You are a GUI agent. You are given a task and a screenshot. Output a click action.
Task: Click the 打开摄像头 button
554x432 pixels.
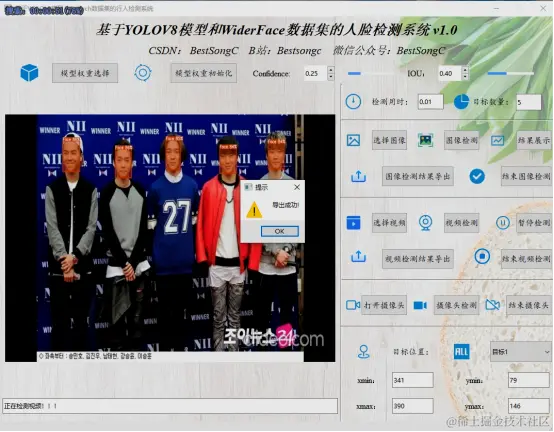[384, 305]
